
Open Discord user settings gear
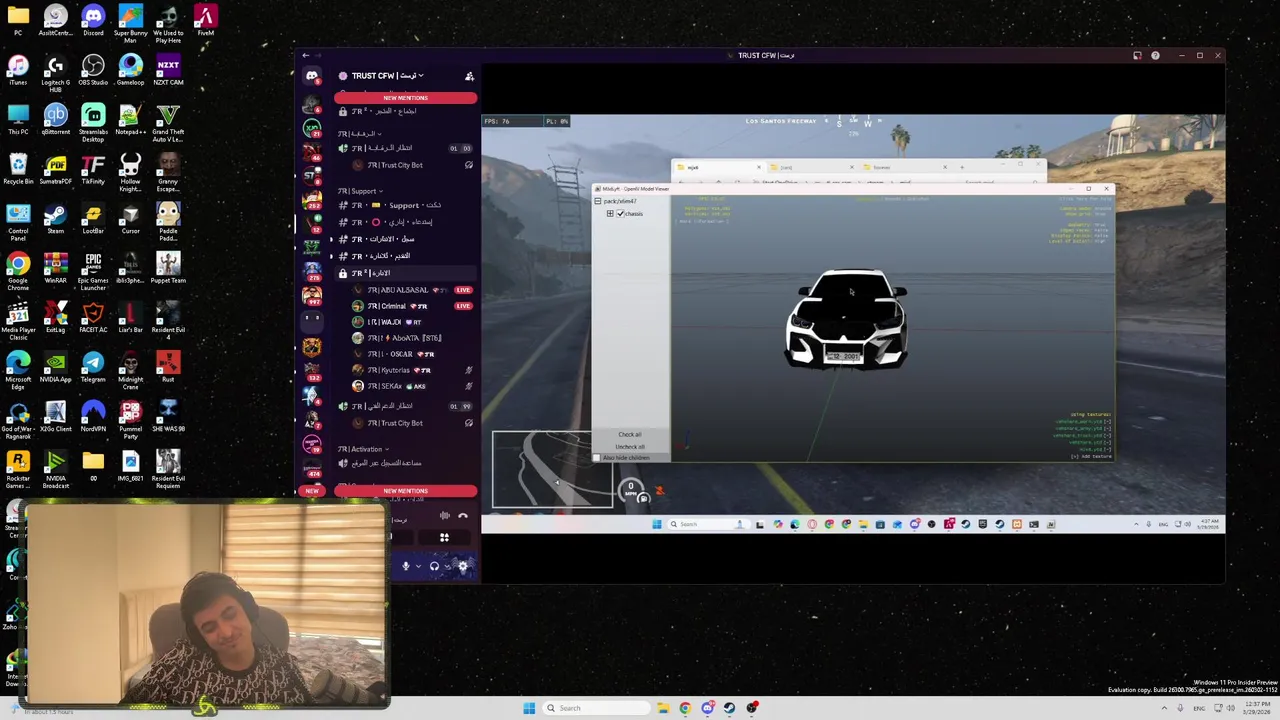coord(463,566)
